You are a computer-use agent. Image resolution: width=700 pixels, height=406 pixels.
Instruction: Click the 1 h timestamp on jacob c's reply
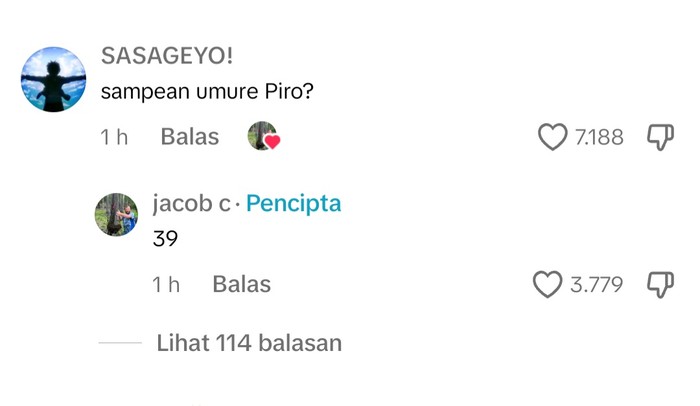point(166,285)
